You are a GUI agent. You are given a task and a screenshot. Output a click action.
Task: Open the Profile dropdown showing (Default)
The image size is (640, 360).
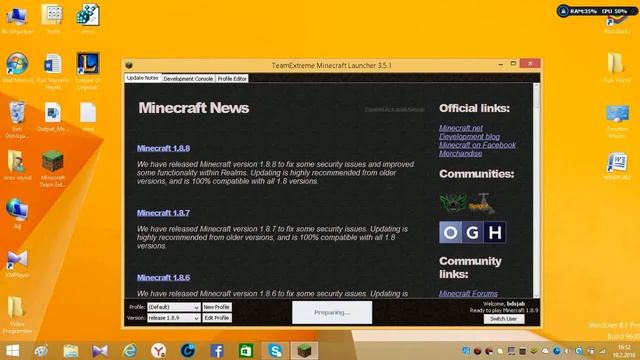(173, 307)
